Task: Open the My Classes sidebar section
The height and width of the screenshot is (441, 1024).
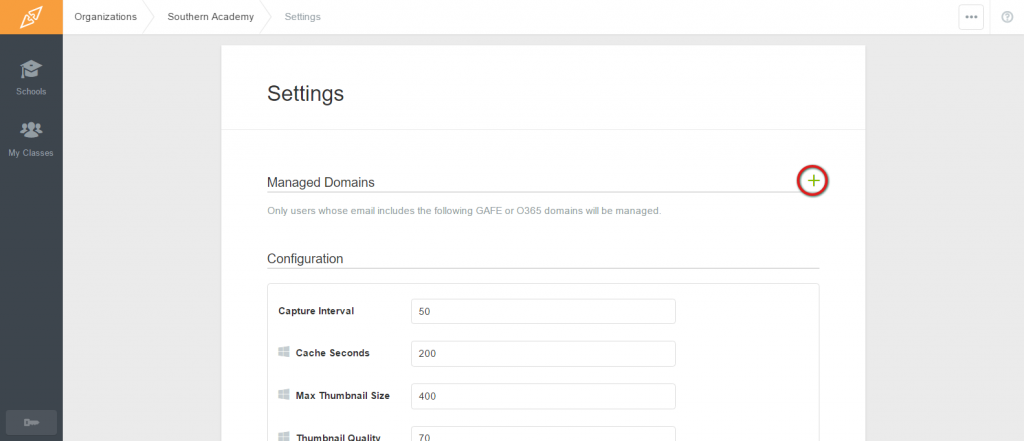Action: [31, 139]
